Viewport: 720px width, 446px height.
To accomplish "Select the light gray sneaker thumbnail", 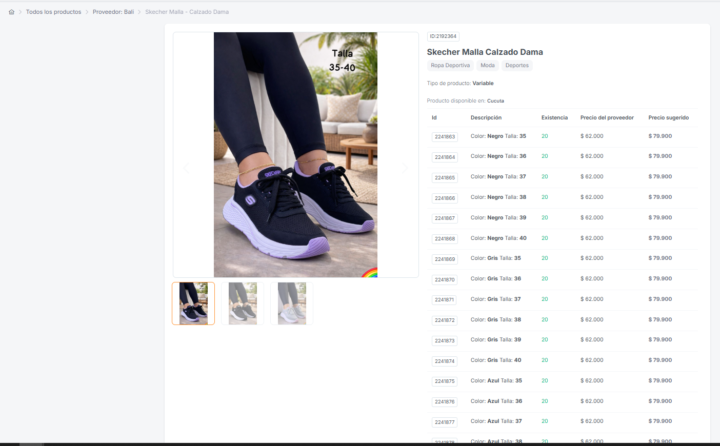I will pyautogui.click(x=292, y=304).
